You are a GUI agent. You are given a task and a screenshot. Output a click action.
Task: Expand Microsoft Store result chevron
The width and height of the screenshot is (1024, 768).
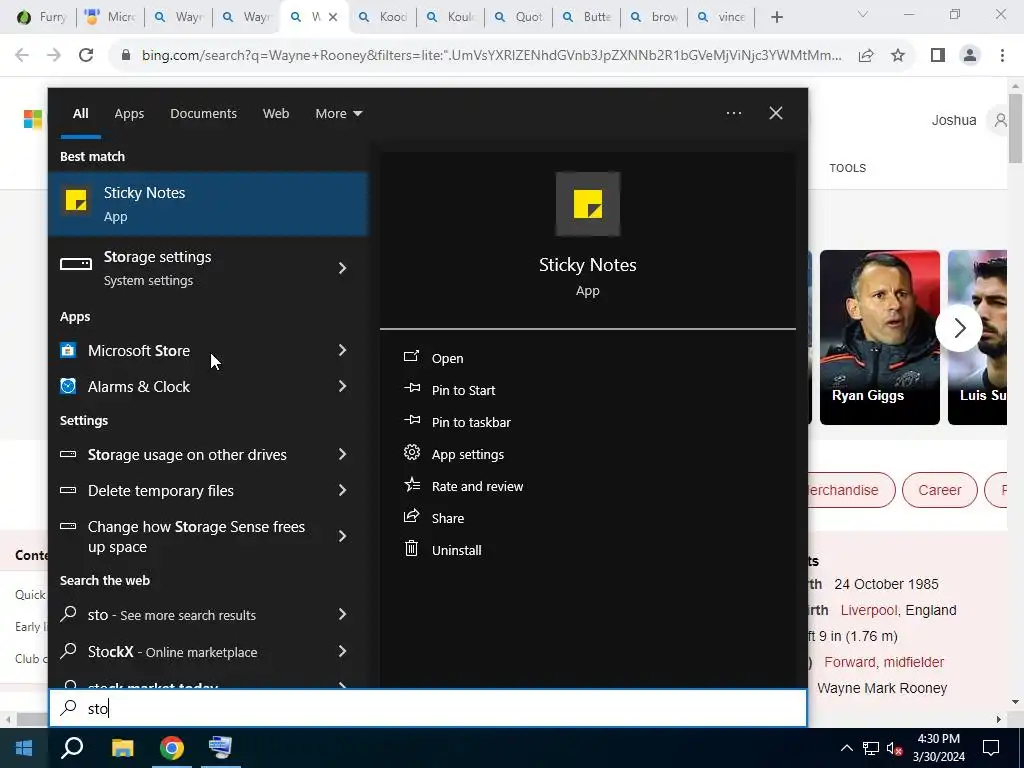[x=342, y=351]
